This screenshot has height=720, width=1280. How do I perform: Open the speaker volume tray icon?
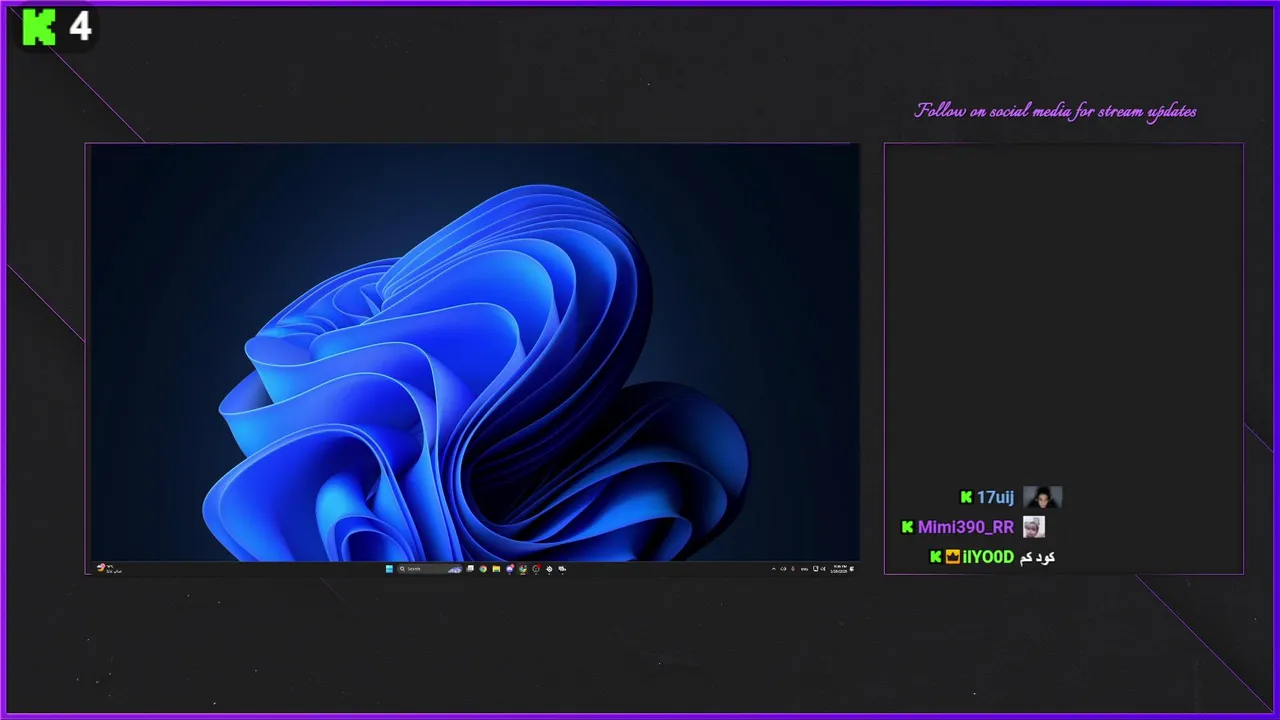[823, 569]
